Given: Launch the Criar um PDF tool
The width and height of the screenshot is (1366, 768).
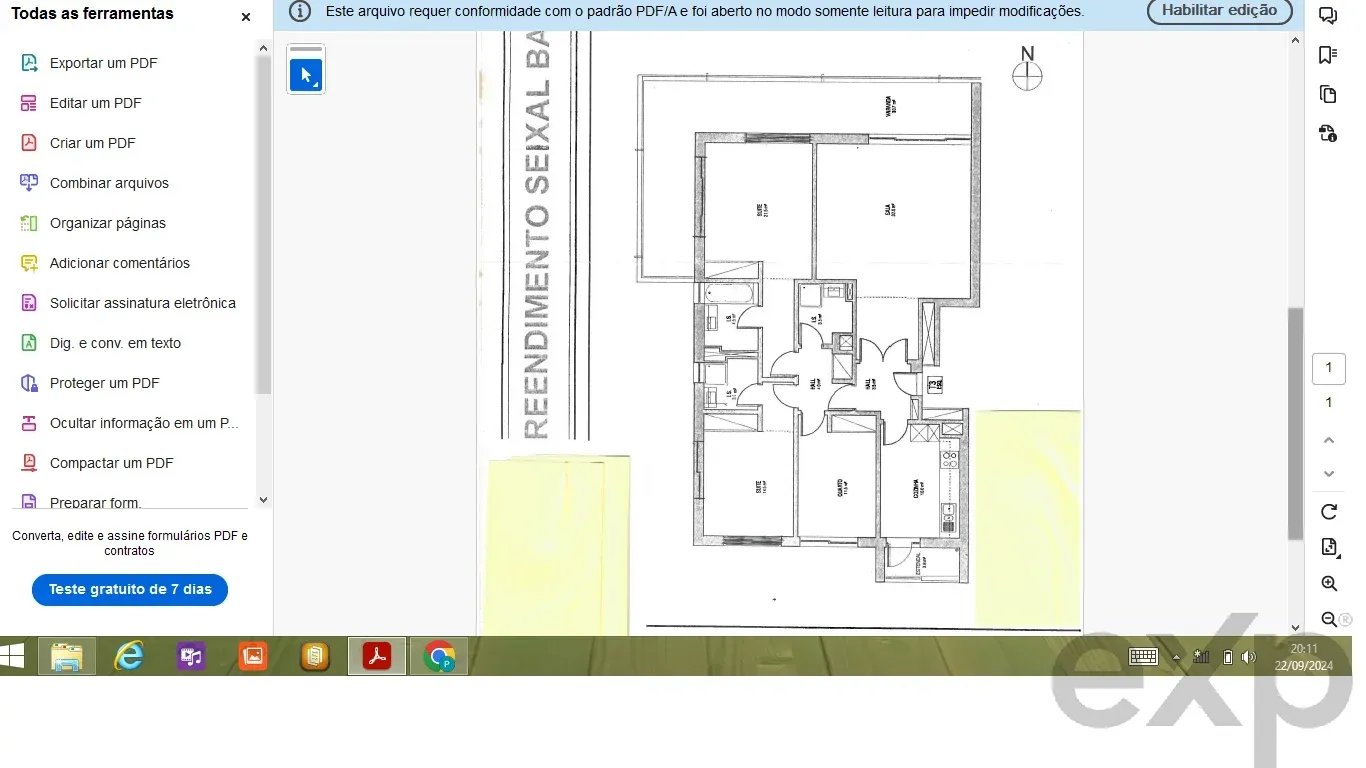Looking at the screenshot, I should [92, 143].
